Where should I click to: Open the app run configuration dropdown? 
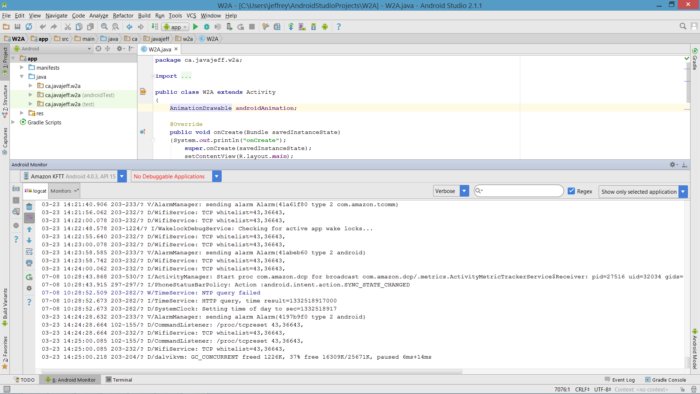[x=175, y=27]
